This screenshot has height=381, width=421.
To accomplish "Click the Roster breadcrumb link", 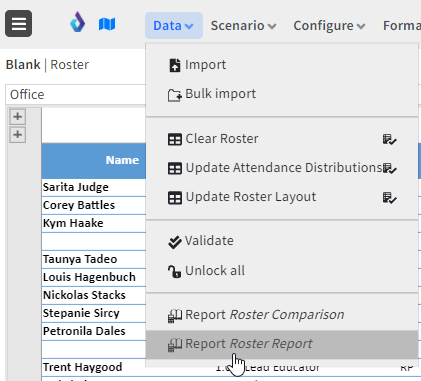I will pos(70,65).
